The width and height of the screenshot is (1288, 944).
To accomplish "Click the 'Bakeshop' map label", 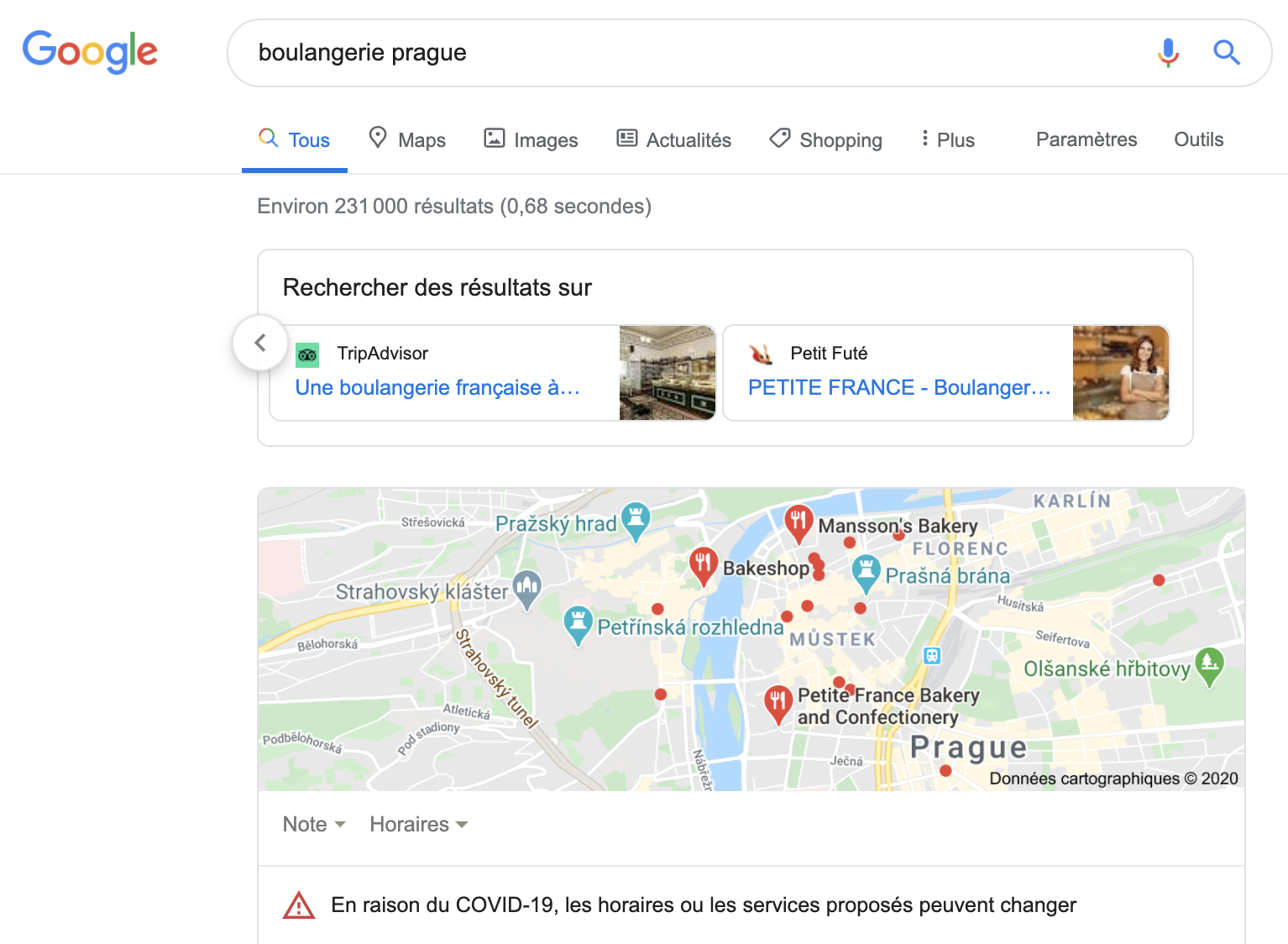I will [766, 569].
